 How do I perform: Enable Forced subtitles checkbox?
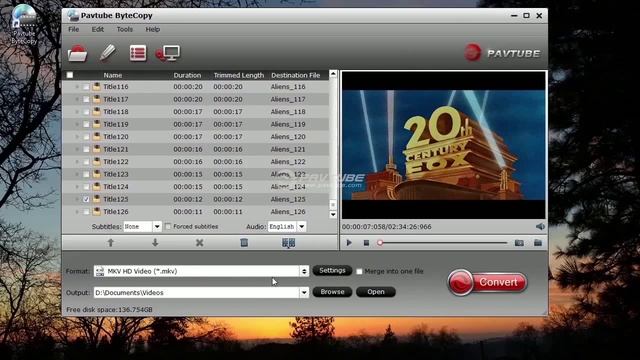pyautogui.click(x=168, y=227)
